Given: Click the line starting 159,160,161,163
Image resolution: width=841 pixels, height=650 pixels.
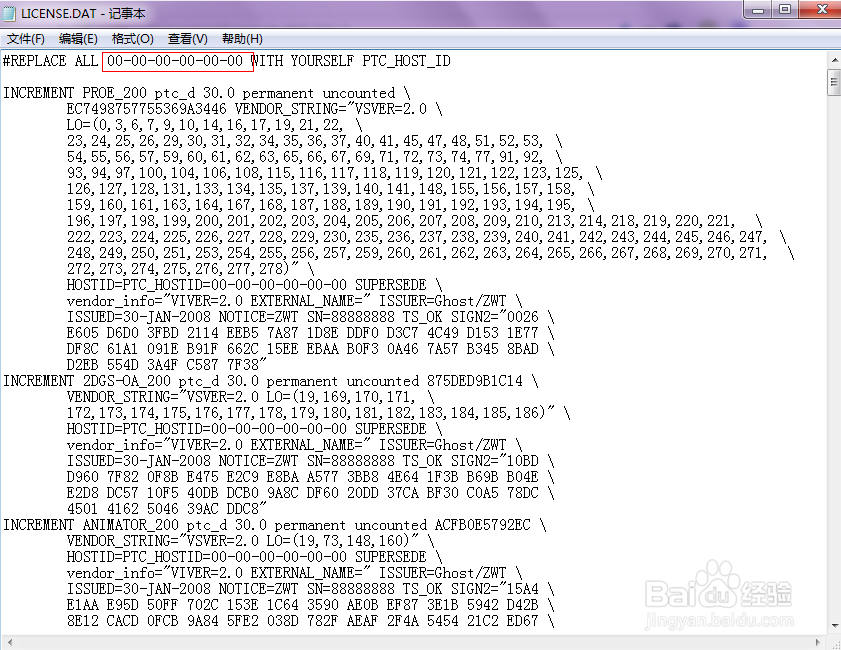Looking at the screenshot, I should coord(330,205).
